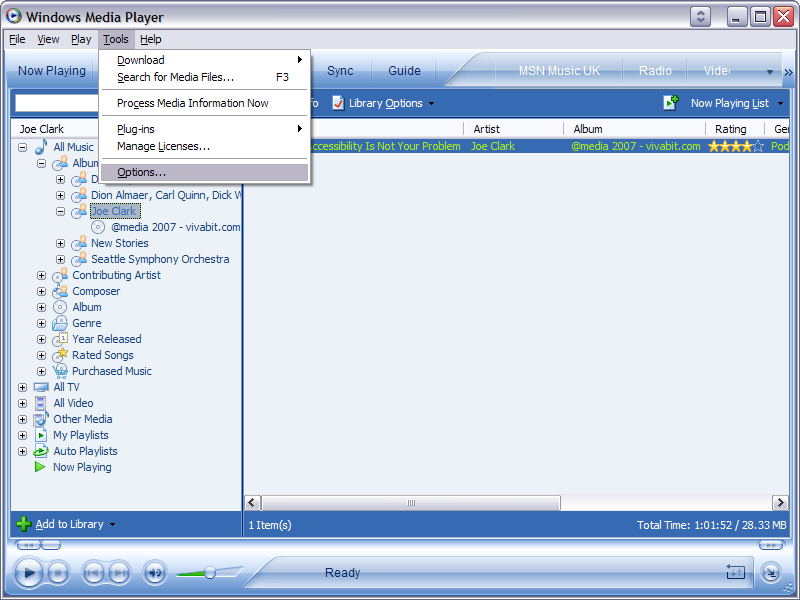Click the Purchased Music cart icon
This screenshot has width=800, height=600.
pyautogui.click(x=60, y=371)
